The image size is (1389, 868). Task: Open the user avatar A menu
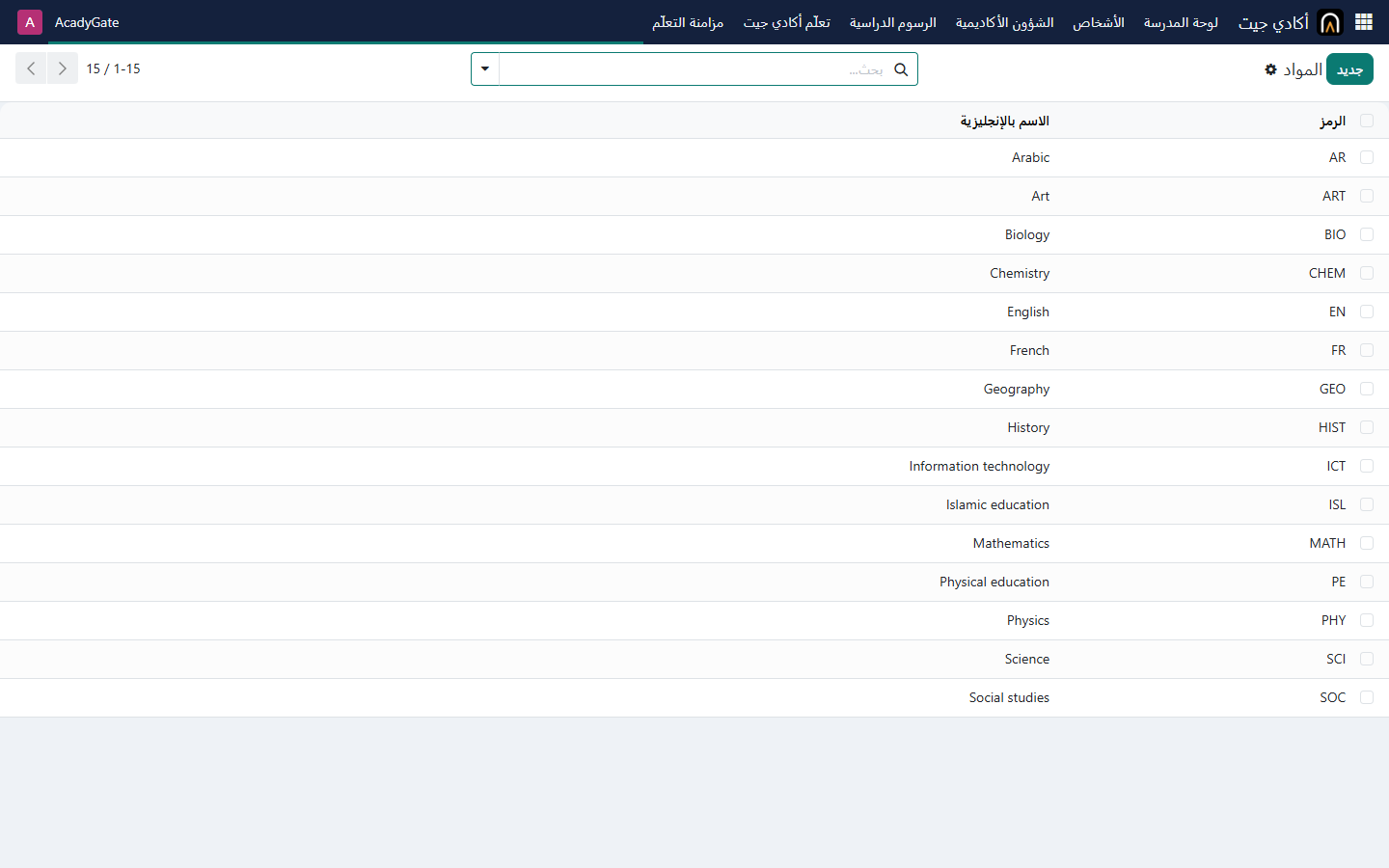tap(30, 22)
